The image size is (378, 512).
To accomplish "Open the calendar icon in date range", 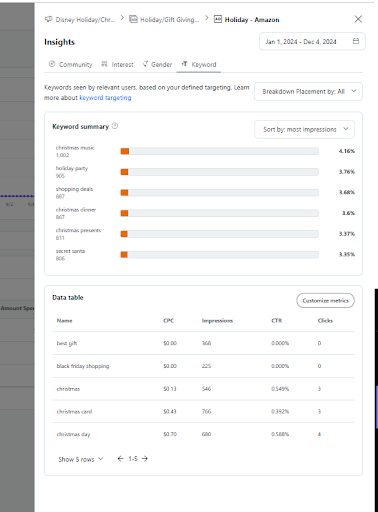I will 356,41.
